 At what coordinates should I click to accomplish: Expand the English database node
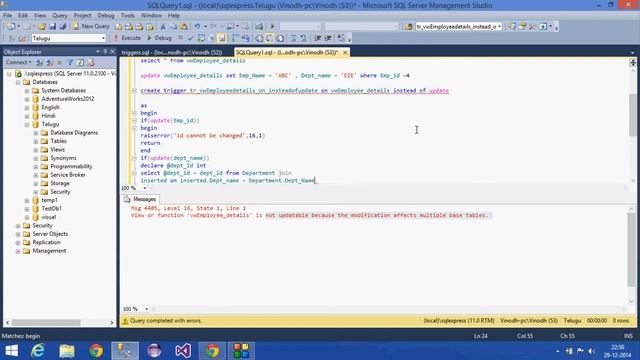click(27, 107)
